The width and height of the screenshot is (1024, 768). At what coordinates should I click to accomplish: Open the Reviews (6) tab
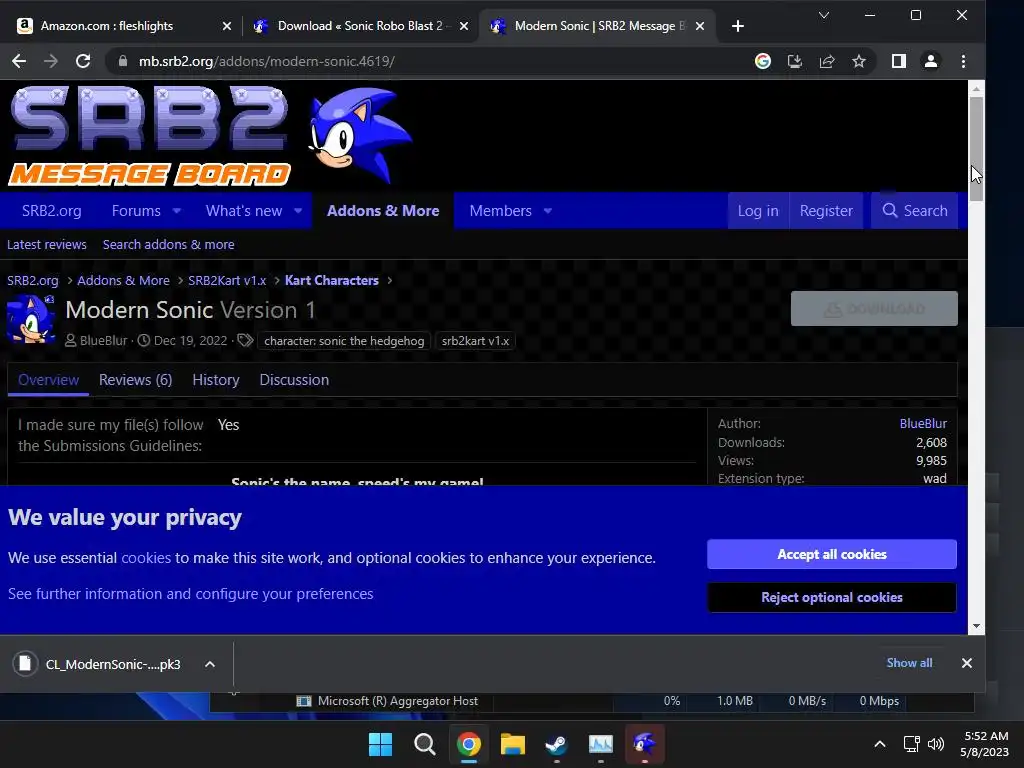(x=135, y=380)
